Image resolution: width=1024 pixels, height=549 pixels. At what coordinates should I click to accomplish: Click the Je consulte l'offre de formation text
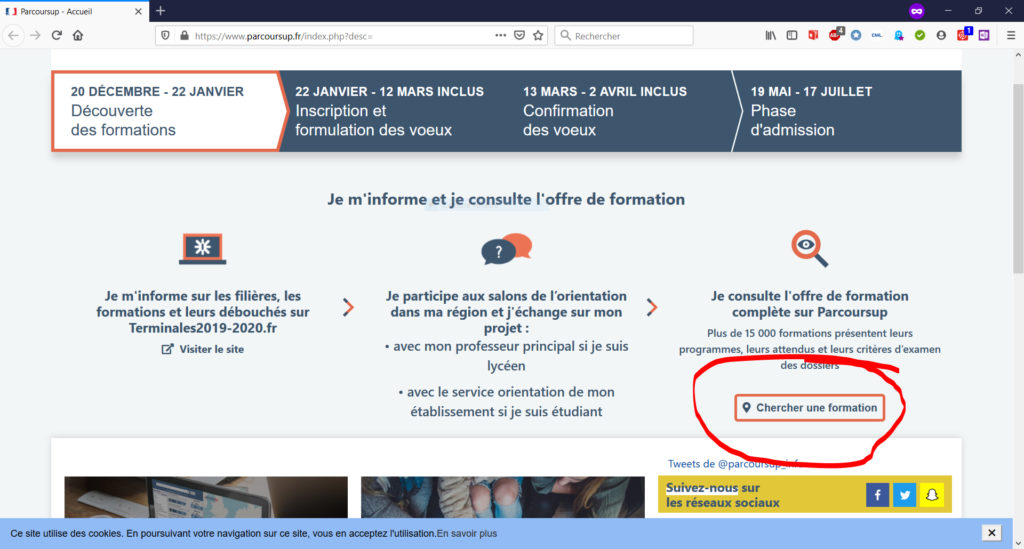pos(810,304)
